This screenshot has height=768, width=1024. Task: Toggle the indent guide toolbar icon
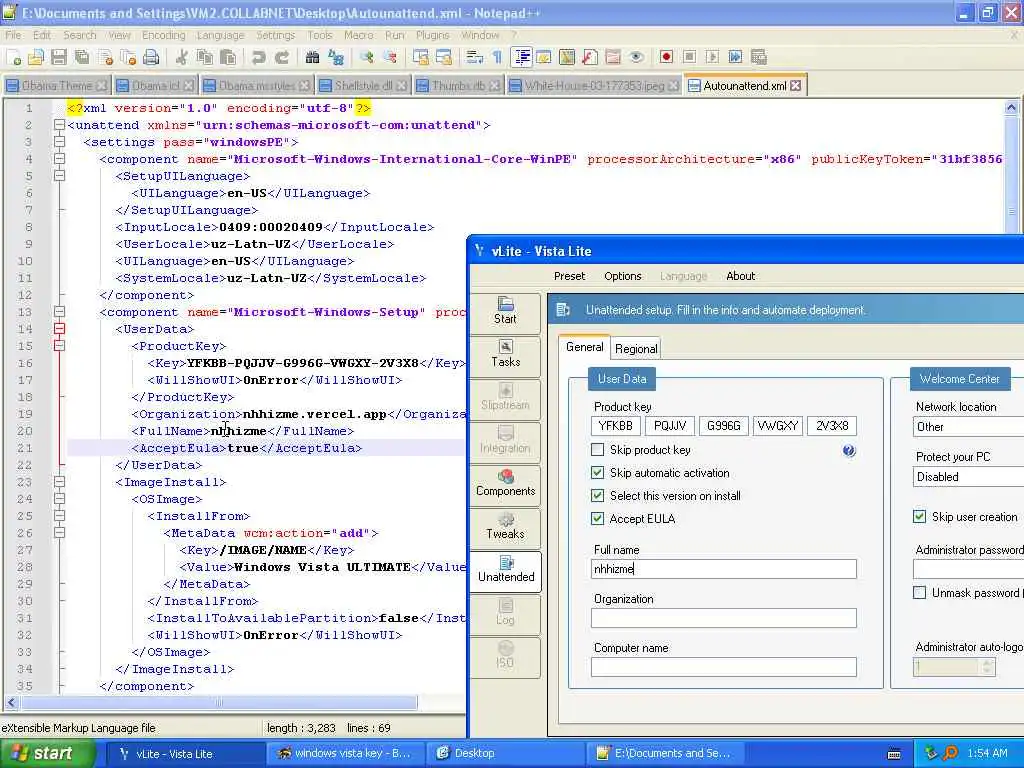(522, 57)
